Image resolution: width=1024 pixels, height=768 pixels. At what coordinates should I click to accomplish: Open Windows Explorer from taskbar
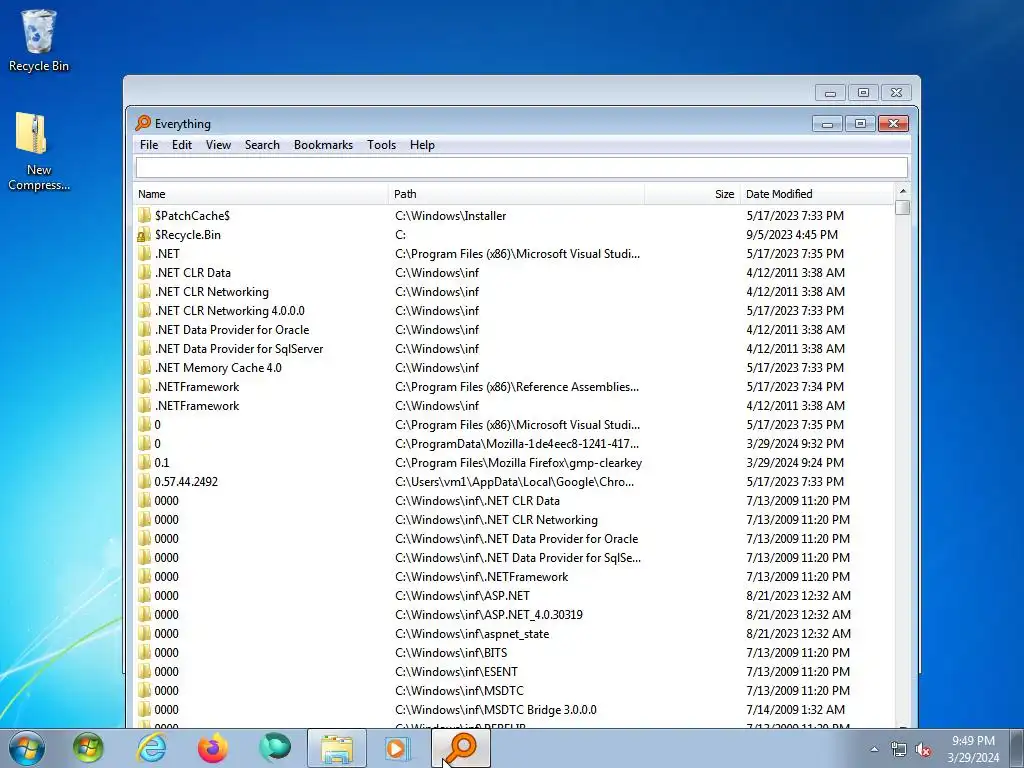[x=337, y=748]
